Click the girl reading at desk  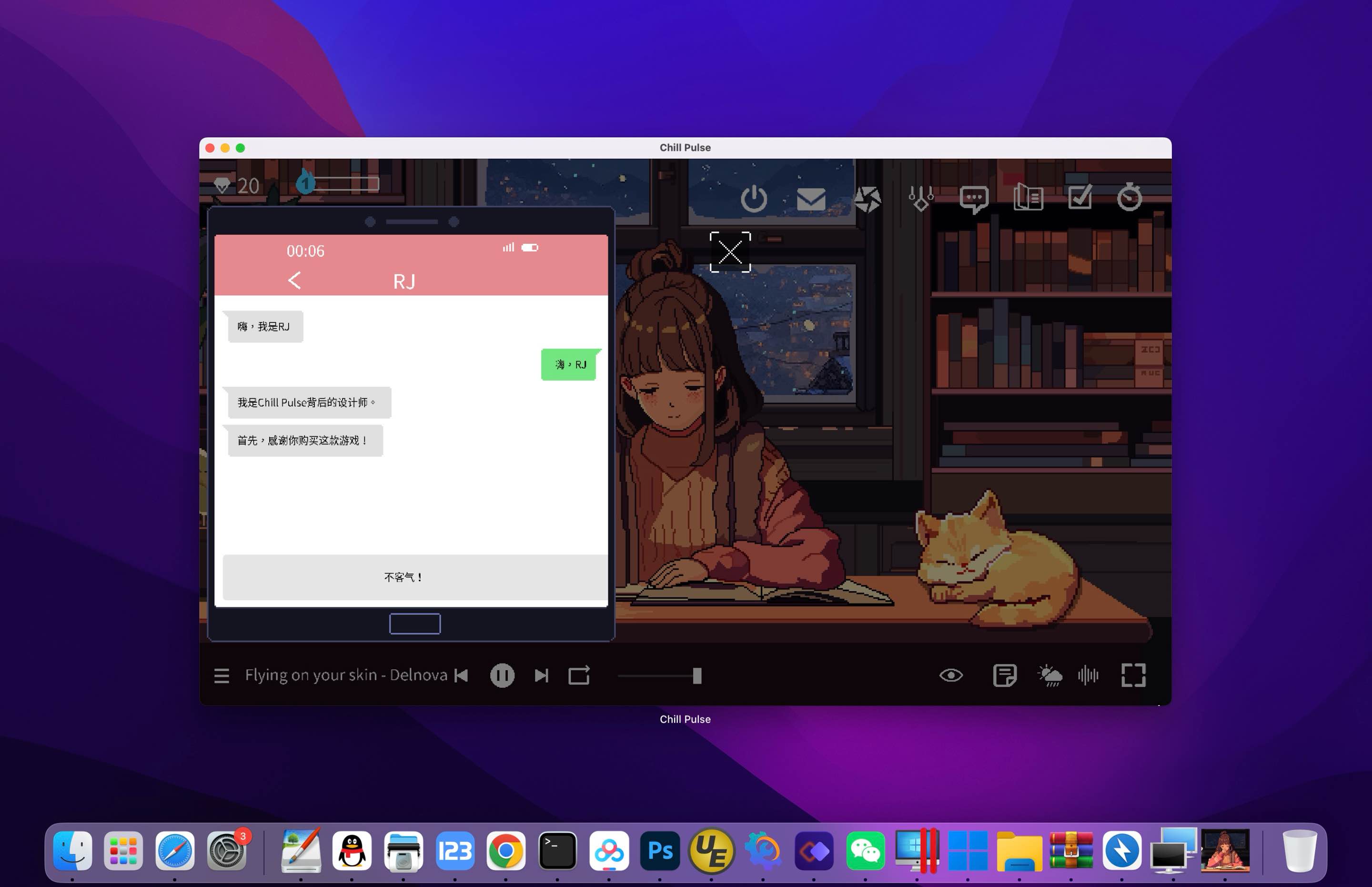click(708, 426)
